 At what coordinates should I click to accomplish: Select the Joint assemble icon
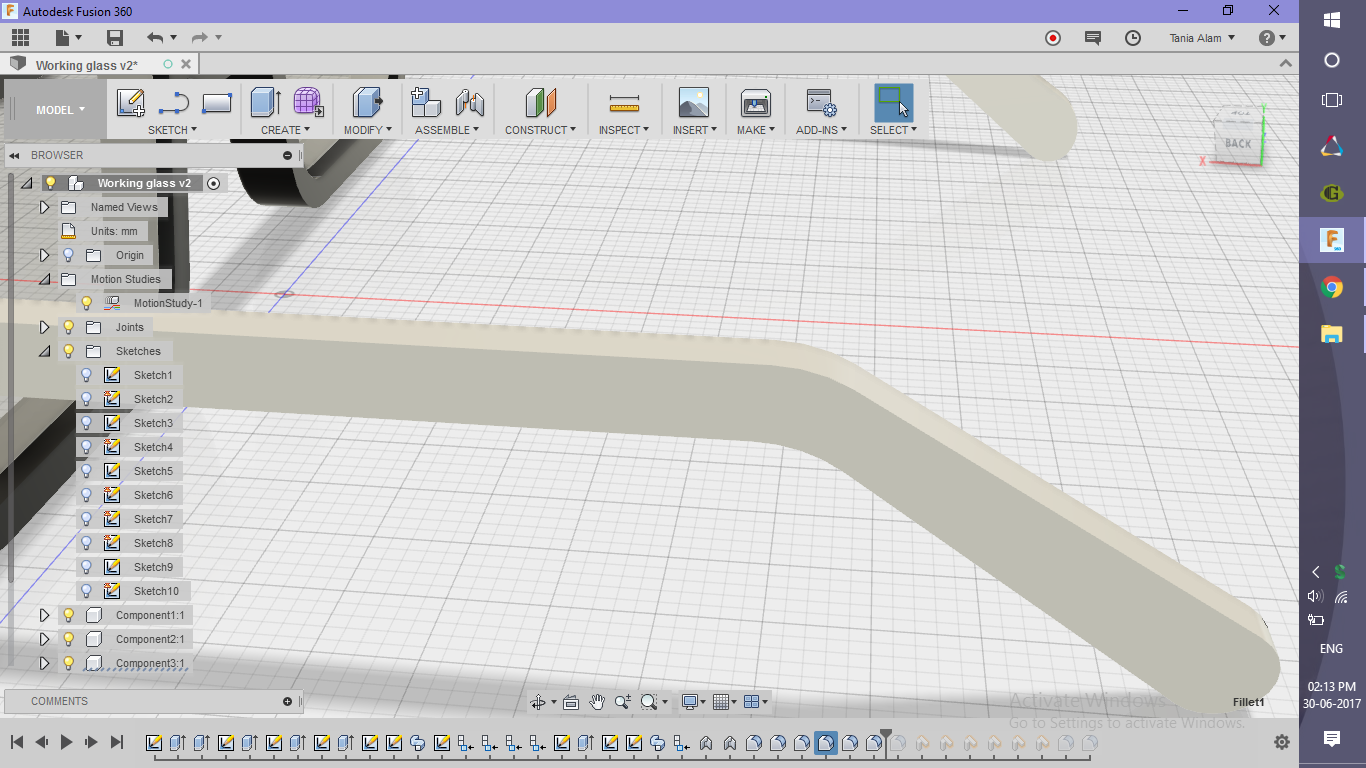pyautogui.click(x=469, y=102)
